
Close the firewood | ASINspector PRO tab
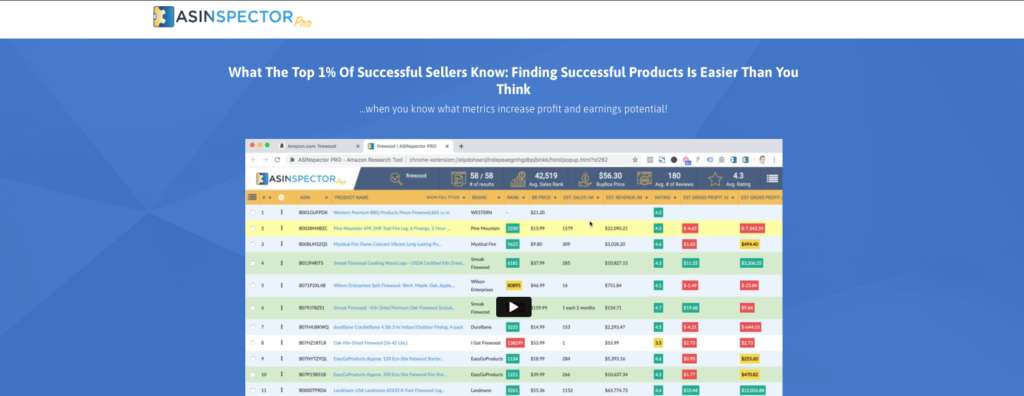pos(447,146)
